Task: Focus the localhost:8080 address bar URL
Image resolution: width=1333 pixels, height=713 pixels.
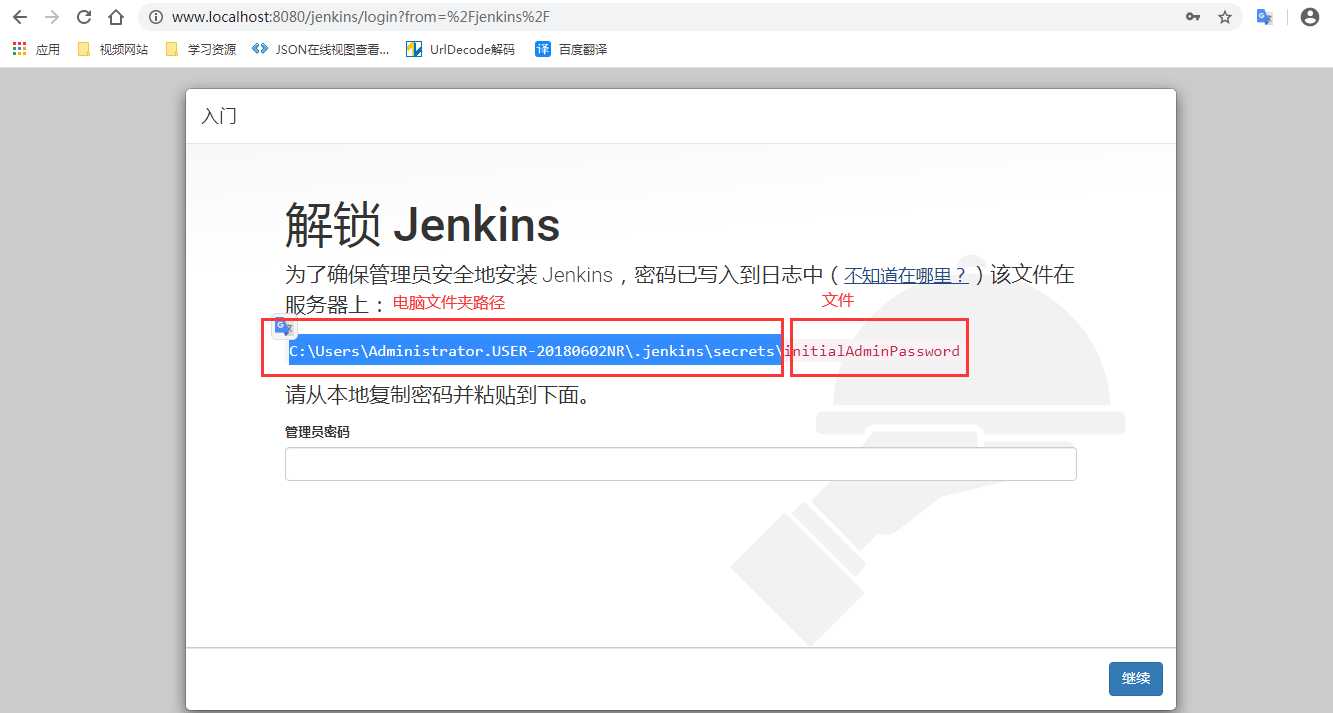Action: pyautogui.click(x=360, y=17)
